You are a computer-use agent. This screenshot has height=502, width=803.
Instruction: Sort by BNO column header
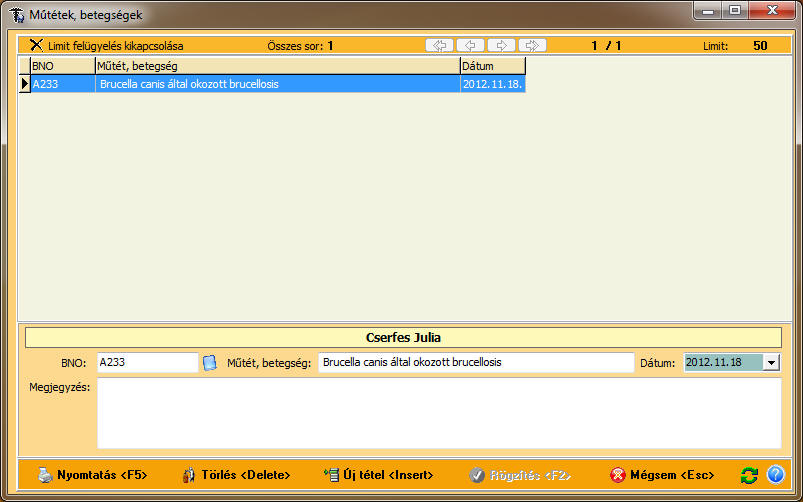(62, 66)
